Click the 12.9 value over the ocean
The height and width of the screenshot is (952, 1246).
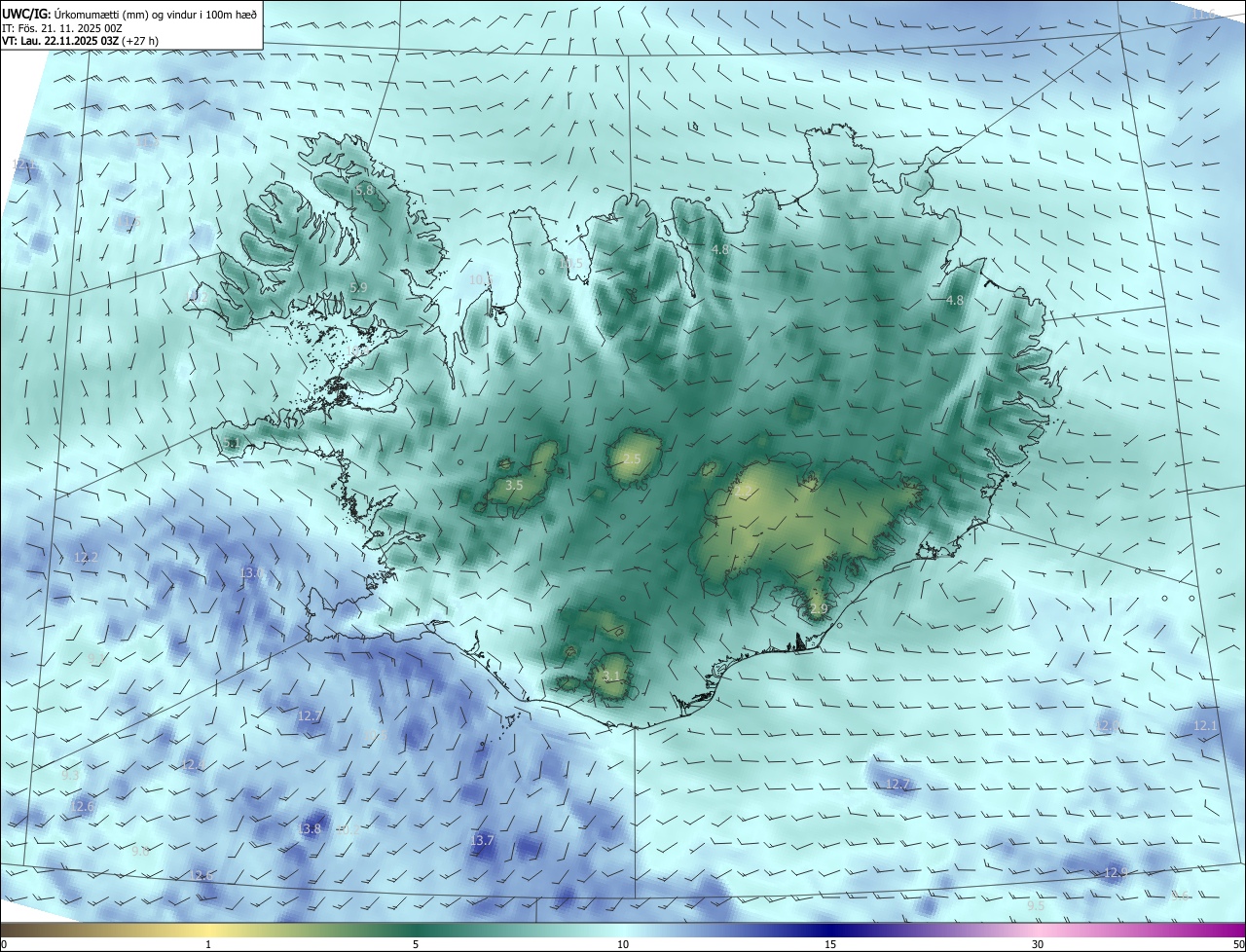1116,872
